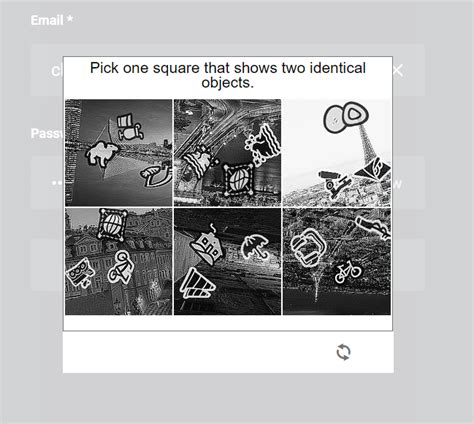This screenshot has width=474, height=424.
Task: Click the Password input field
Action: [228, 183]
